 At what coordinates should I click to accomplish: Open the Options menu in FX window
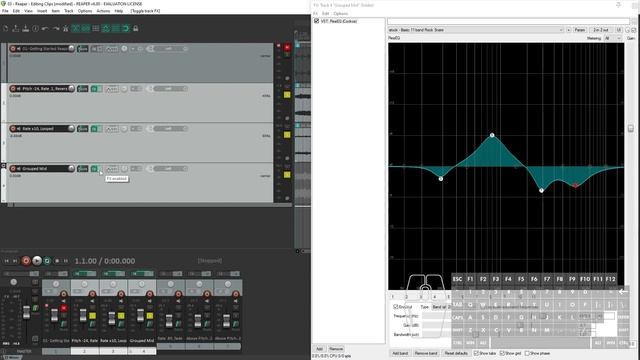coord(341,13)
